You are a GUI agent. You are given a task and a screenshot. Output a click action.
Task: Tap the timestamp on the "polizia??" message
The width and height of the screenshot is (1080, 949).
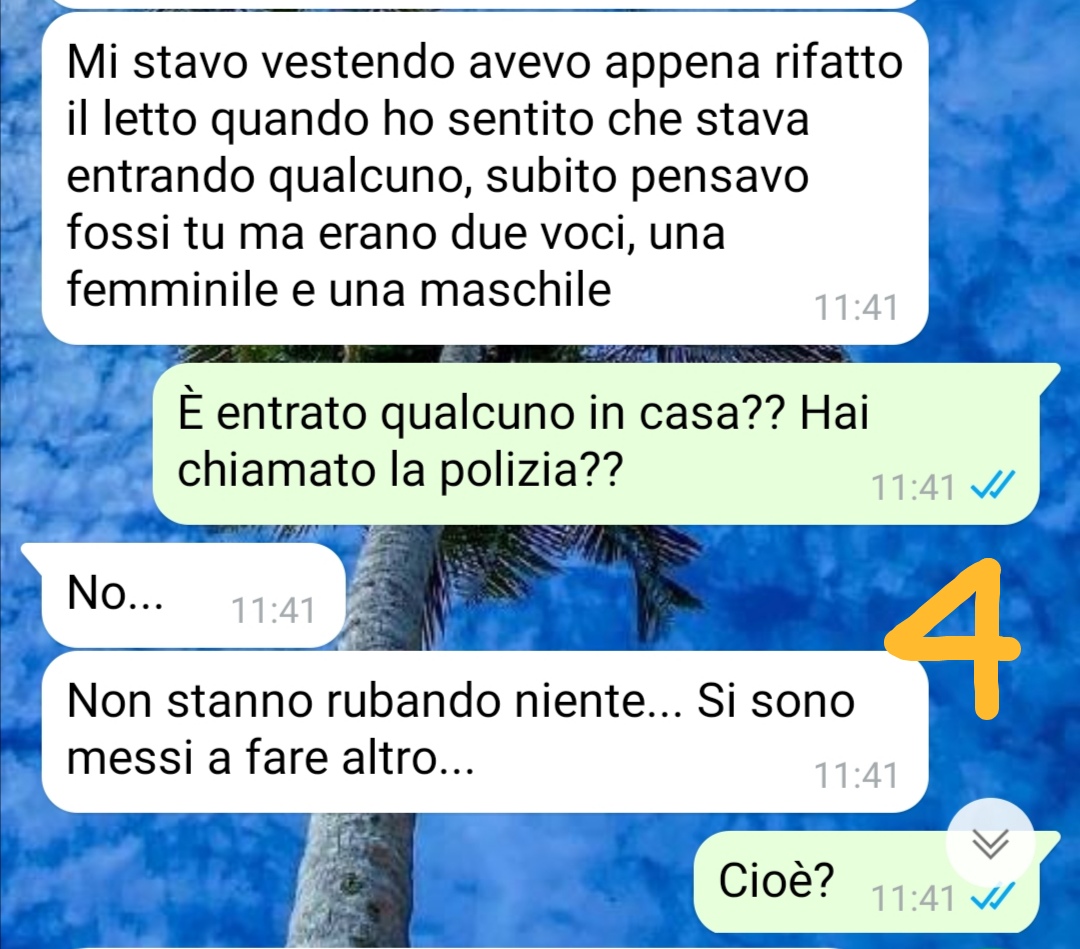point(913,488)
